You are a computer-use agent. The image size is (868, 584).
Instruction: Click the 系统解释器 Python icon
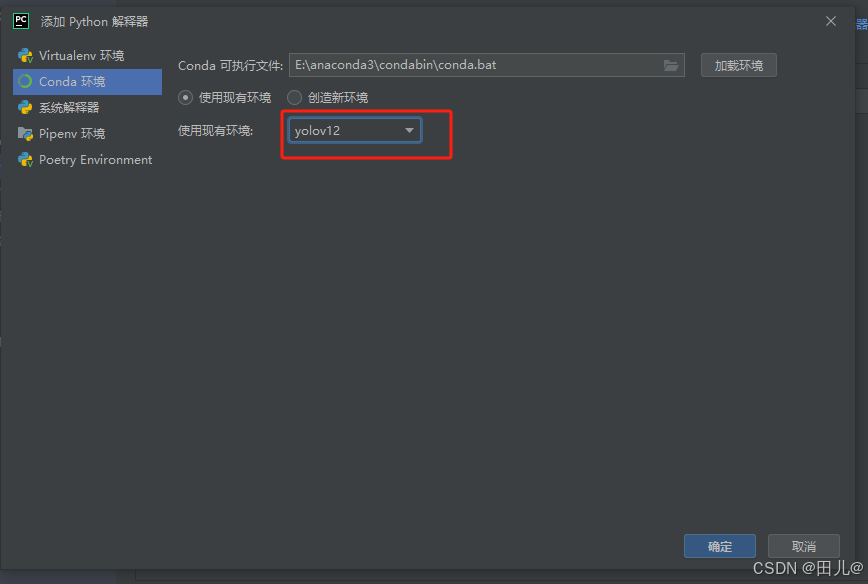point(25,107)
